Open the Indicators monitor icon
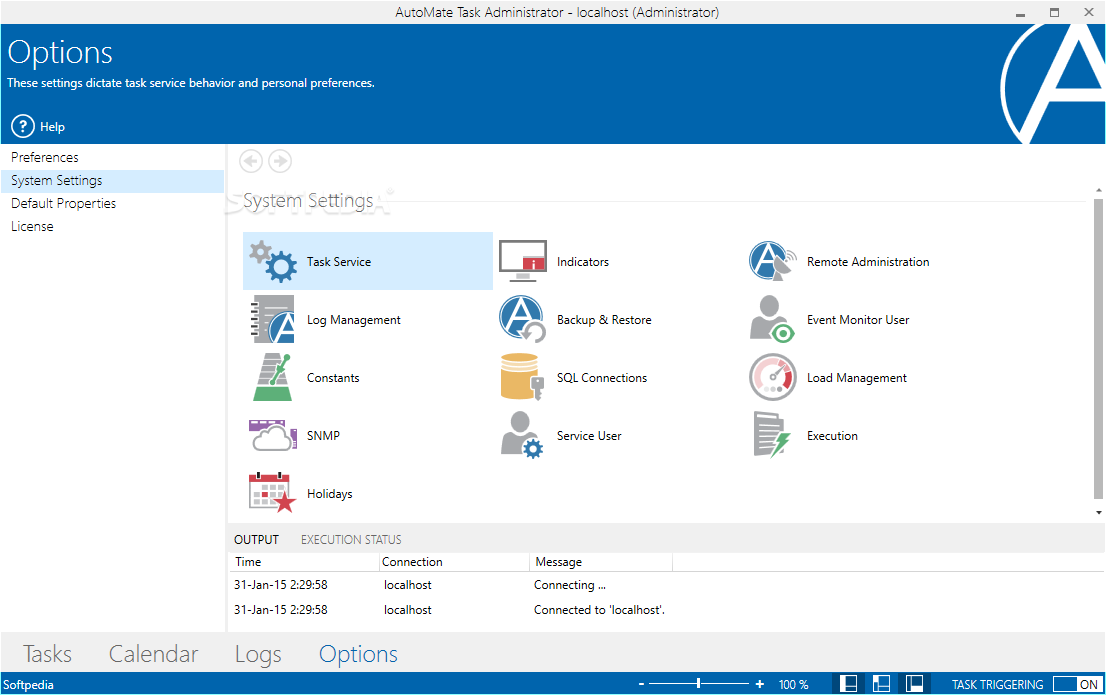The width and height of the screenshot is (1106, 695). pos(523,260)
